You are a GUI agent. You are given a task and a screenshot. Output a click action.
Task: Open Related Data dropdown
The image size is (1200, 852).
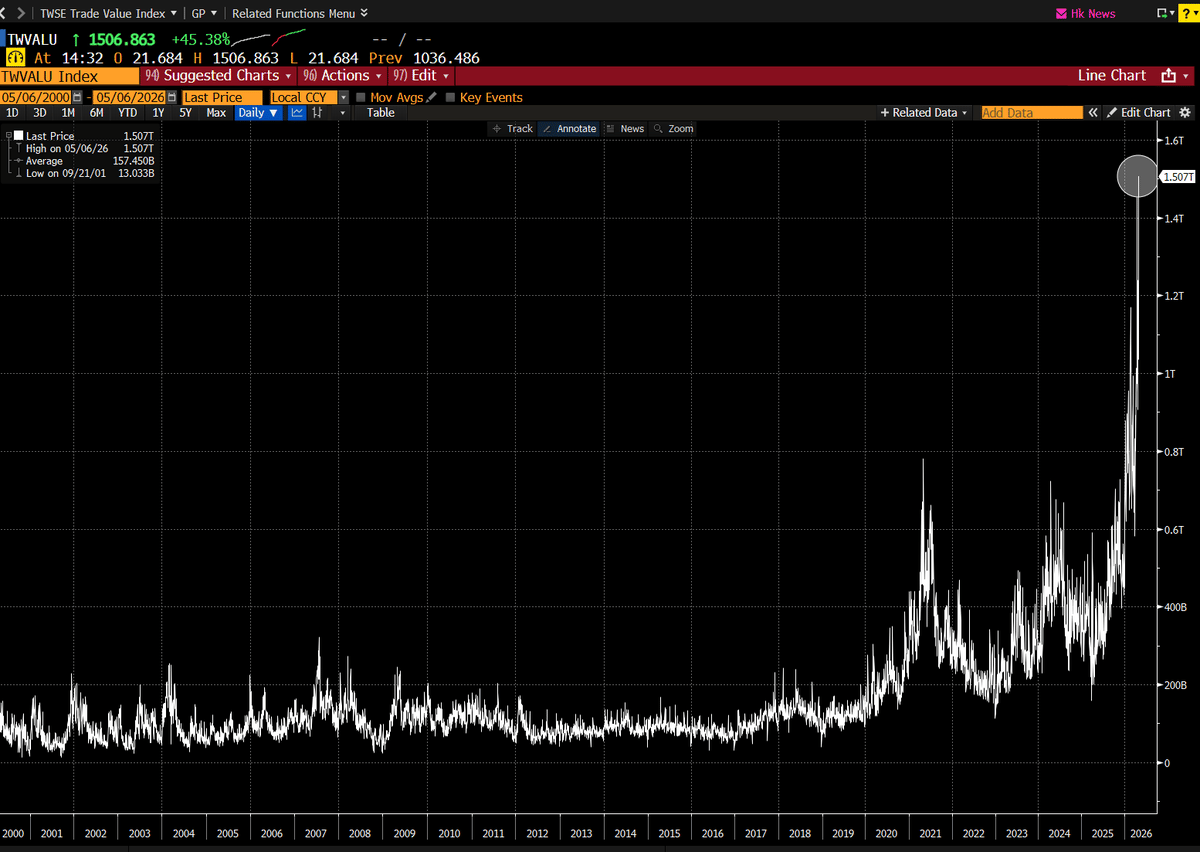924,113
